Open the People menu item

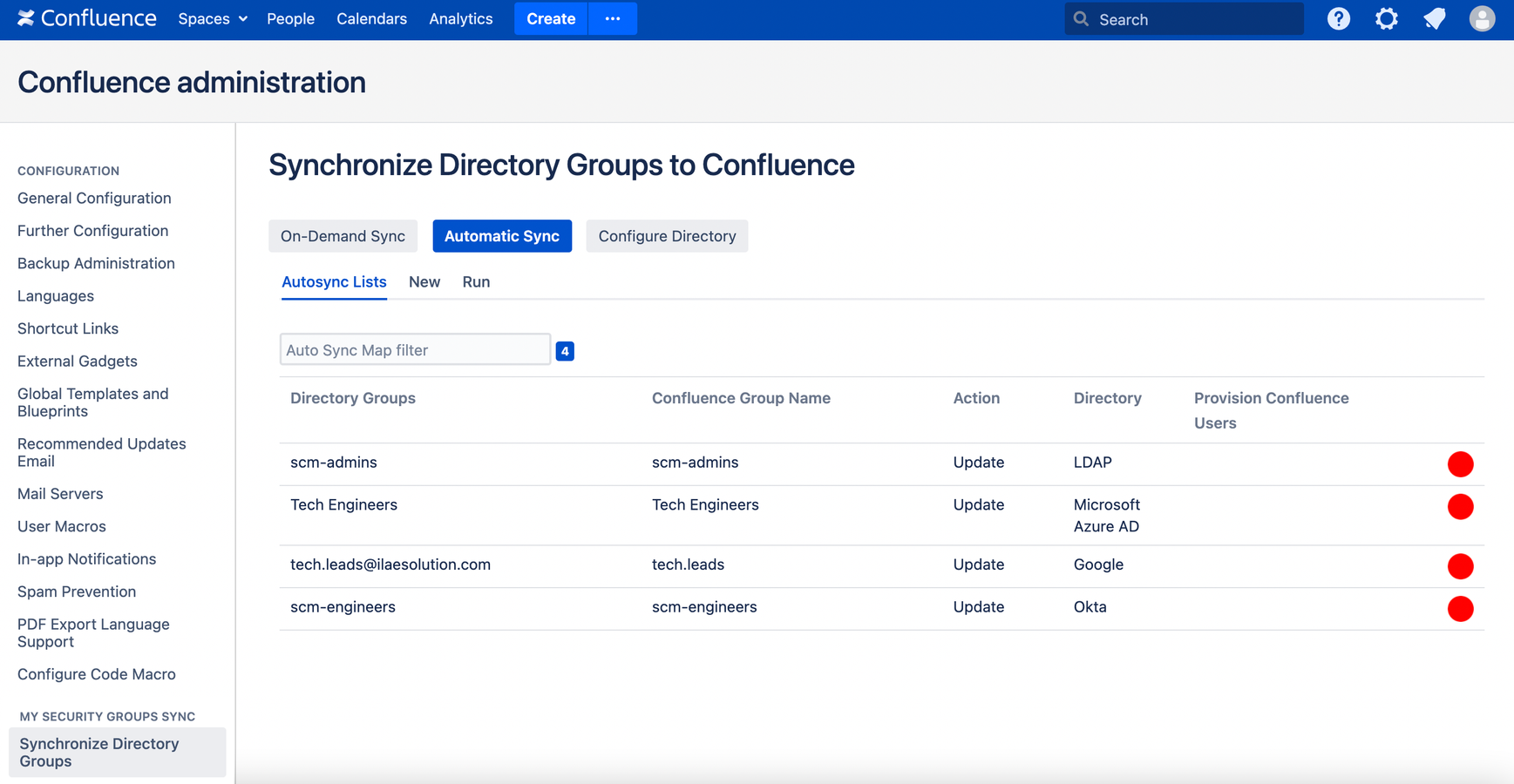[290, 18]
